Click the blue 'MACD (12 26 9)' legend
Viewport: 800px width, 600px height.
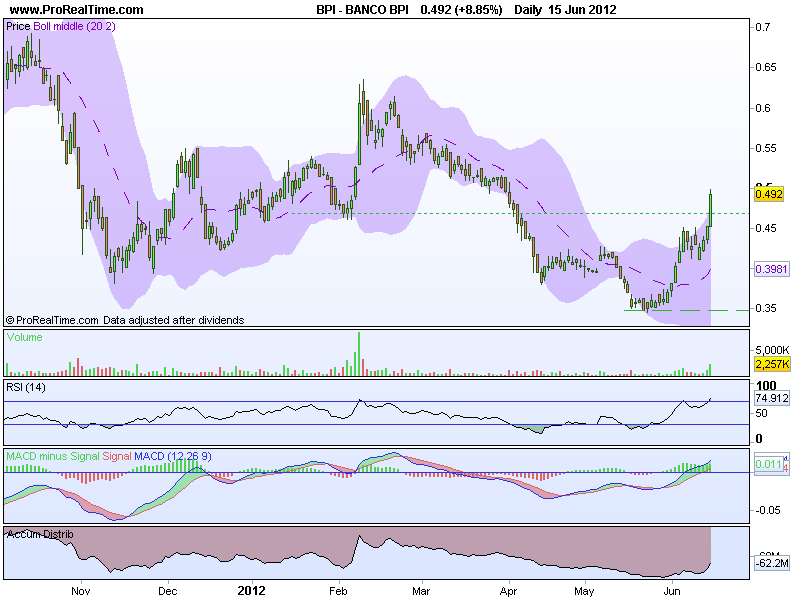173,456
